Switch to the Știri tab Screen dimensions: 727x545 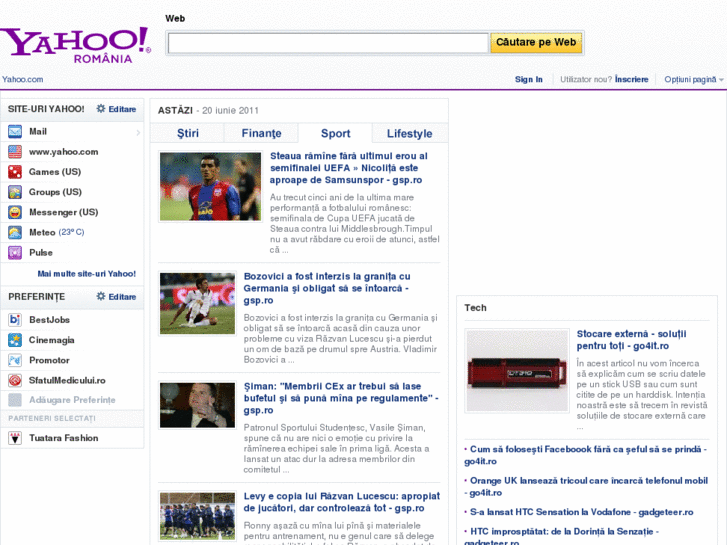coord(188,134)
